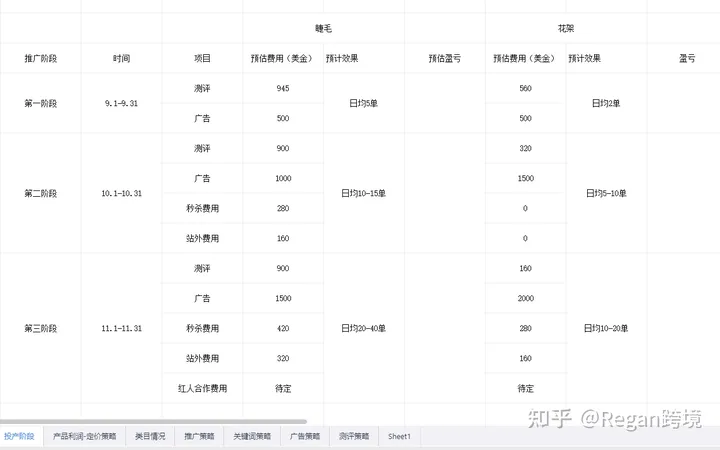Image resolution: width=720 pixels, height=450 pixels.
Task: Click the 花架 header cell
Action: click(565, 28)
